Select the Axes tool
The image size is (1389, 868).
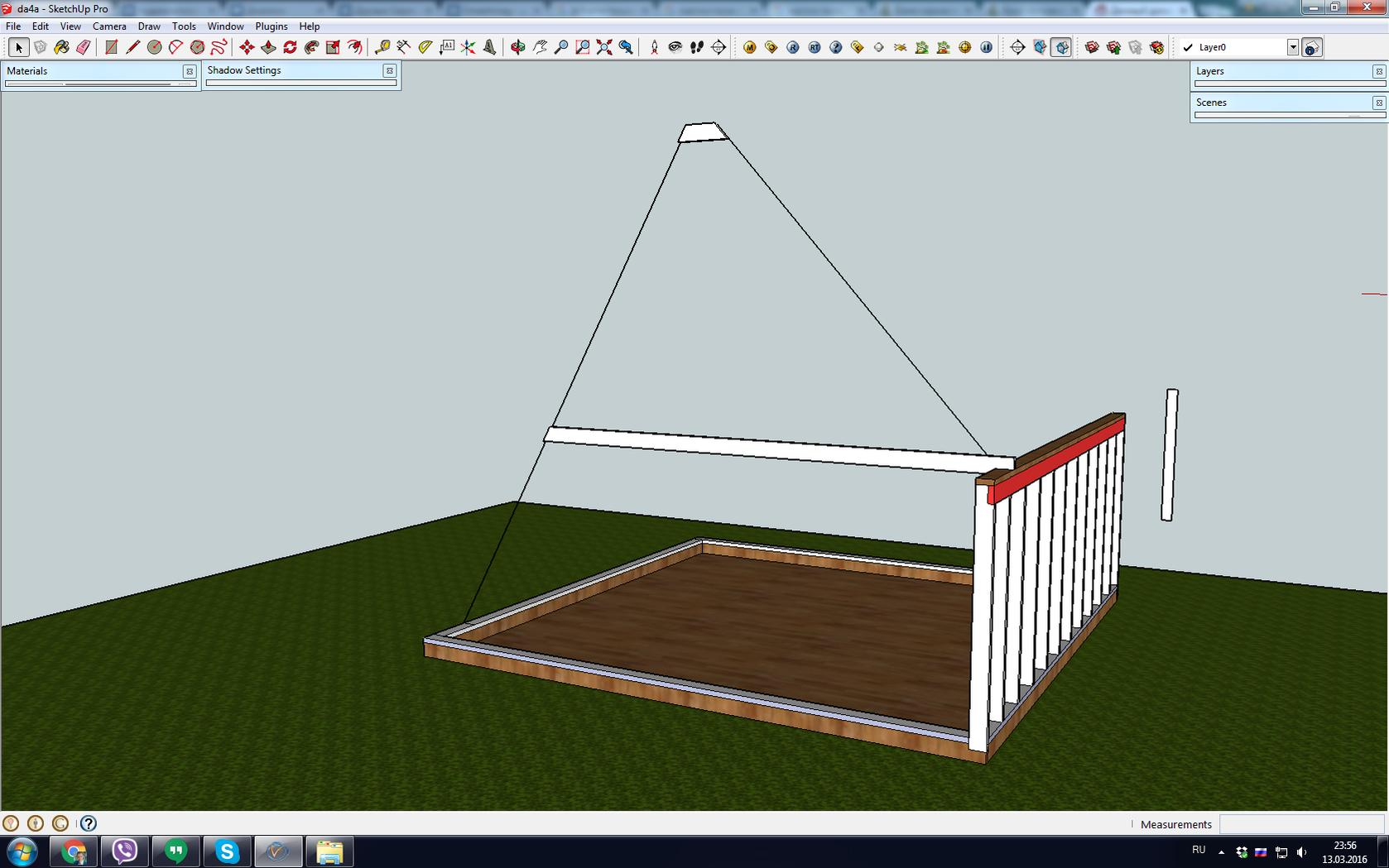[x=469, y=47]
